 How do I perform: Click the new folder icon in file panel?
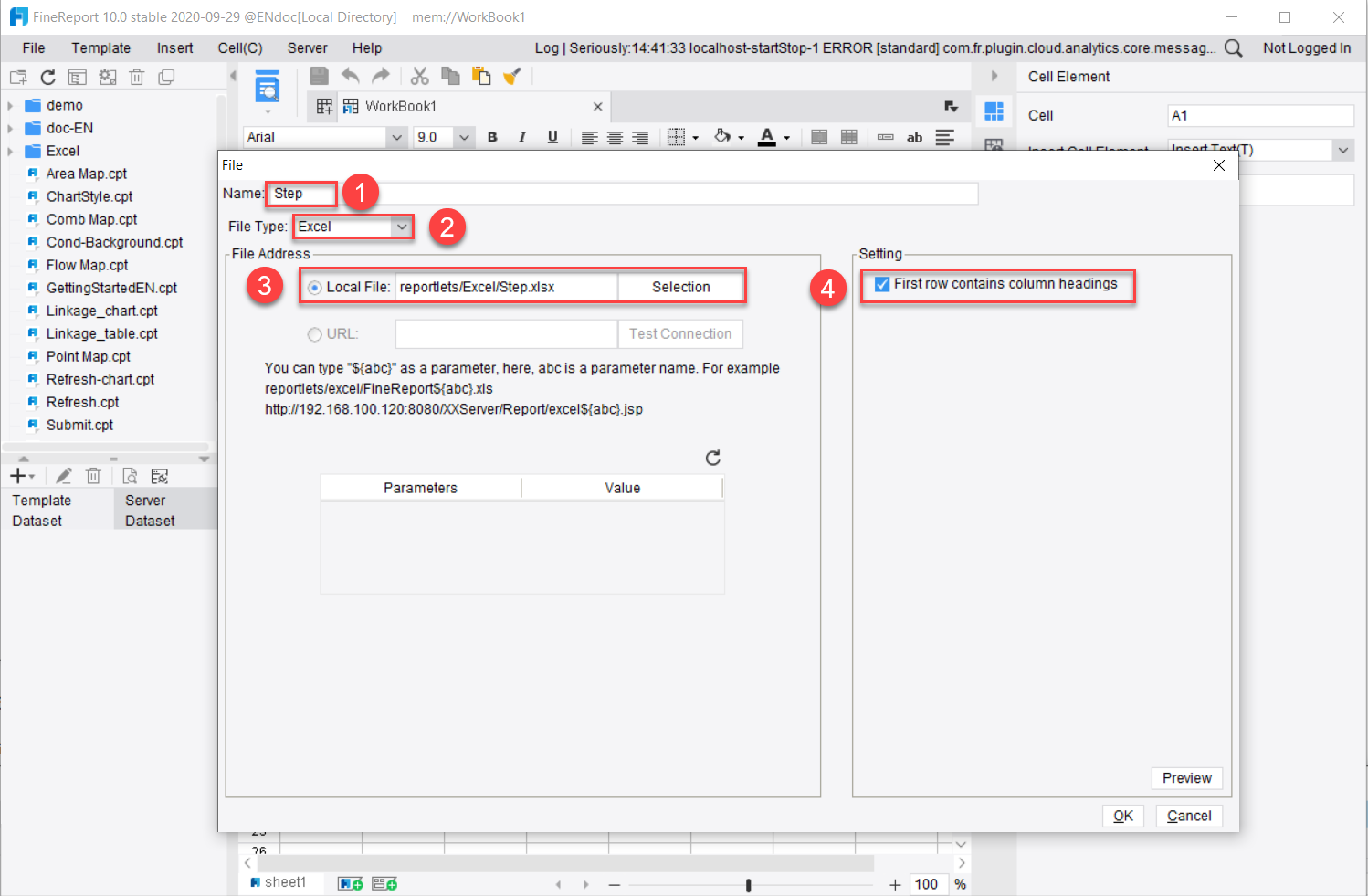tap(17, 78)
